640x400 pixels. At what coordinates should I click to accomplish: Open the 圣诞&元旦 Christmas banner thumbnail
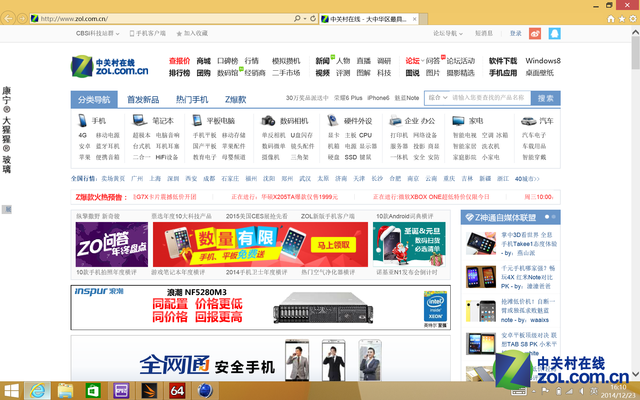[x=409, y=244]
